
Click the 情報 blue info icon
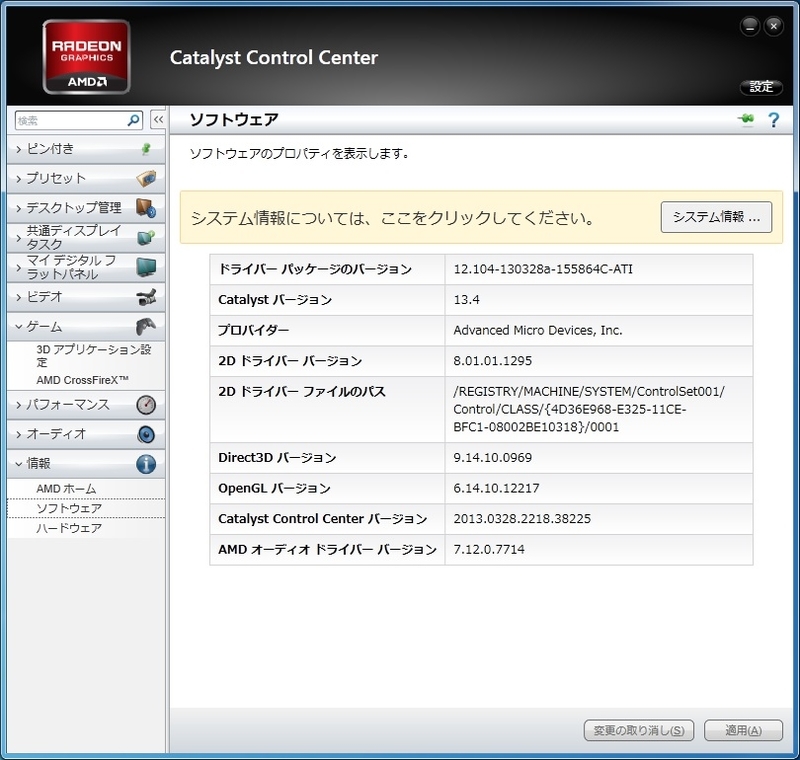146,464
